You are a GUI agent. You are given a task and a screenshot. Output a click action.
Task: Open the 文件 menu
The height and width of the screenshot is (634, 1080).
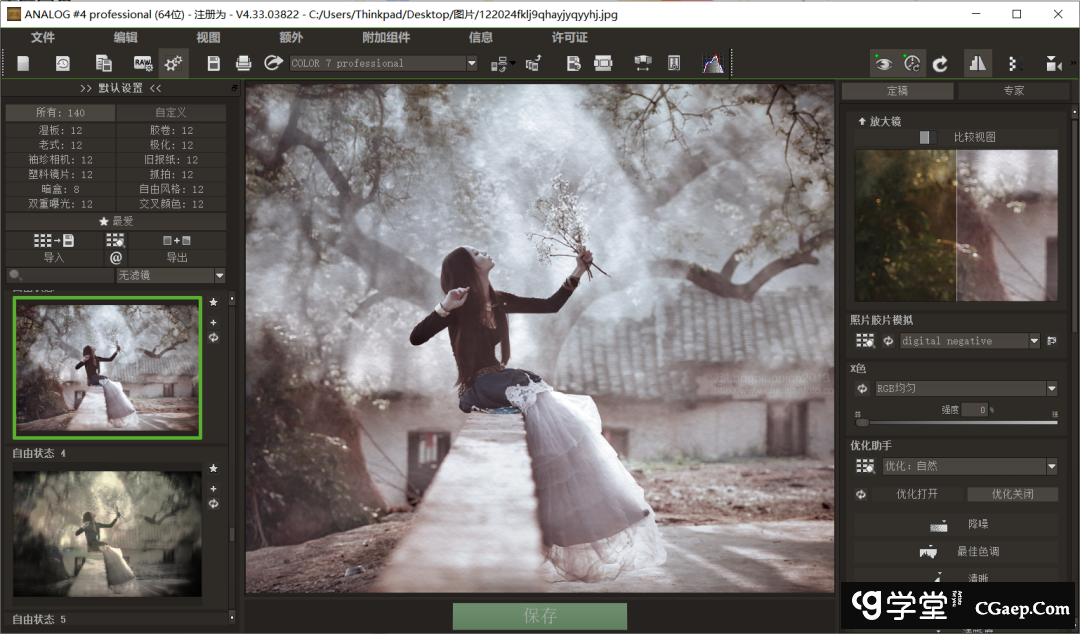[43, 37]
